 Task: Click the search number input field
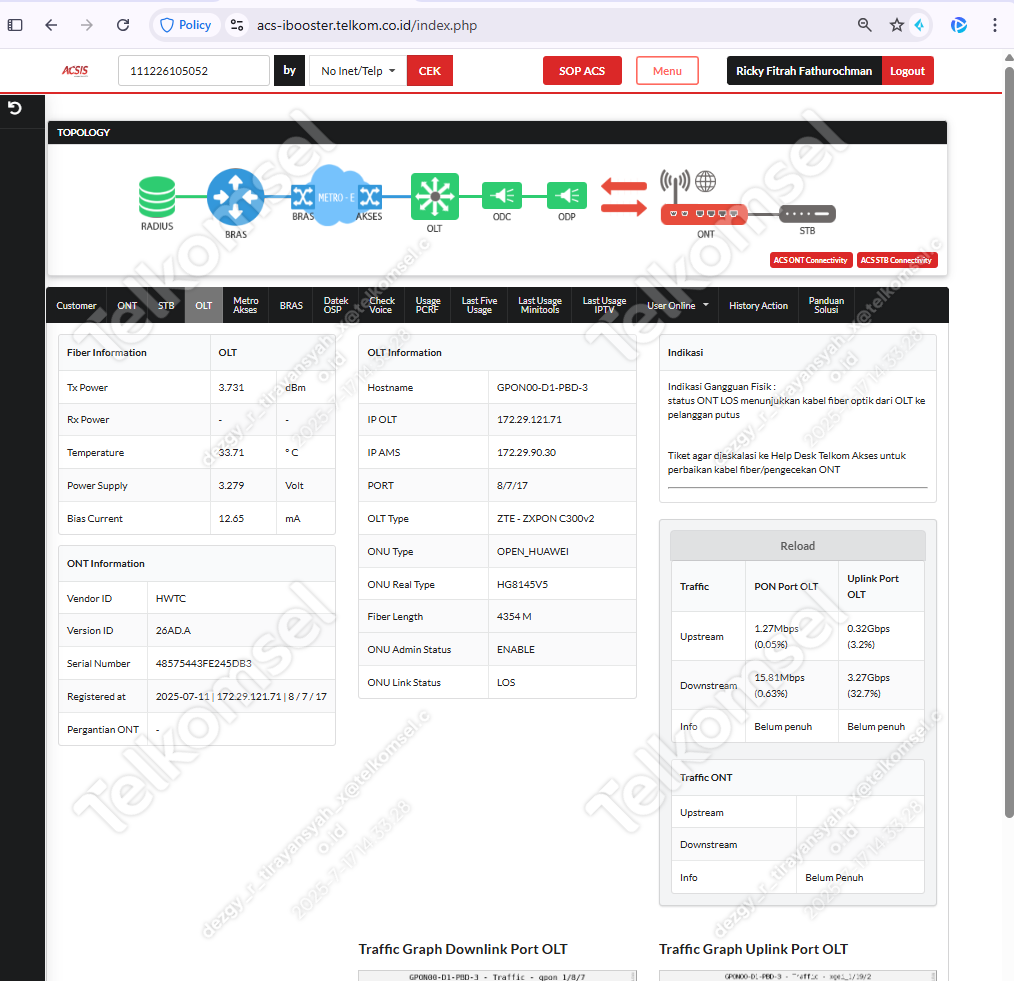tap(194, 70)
